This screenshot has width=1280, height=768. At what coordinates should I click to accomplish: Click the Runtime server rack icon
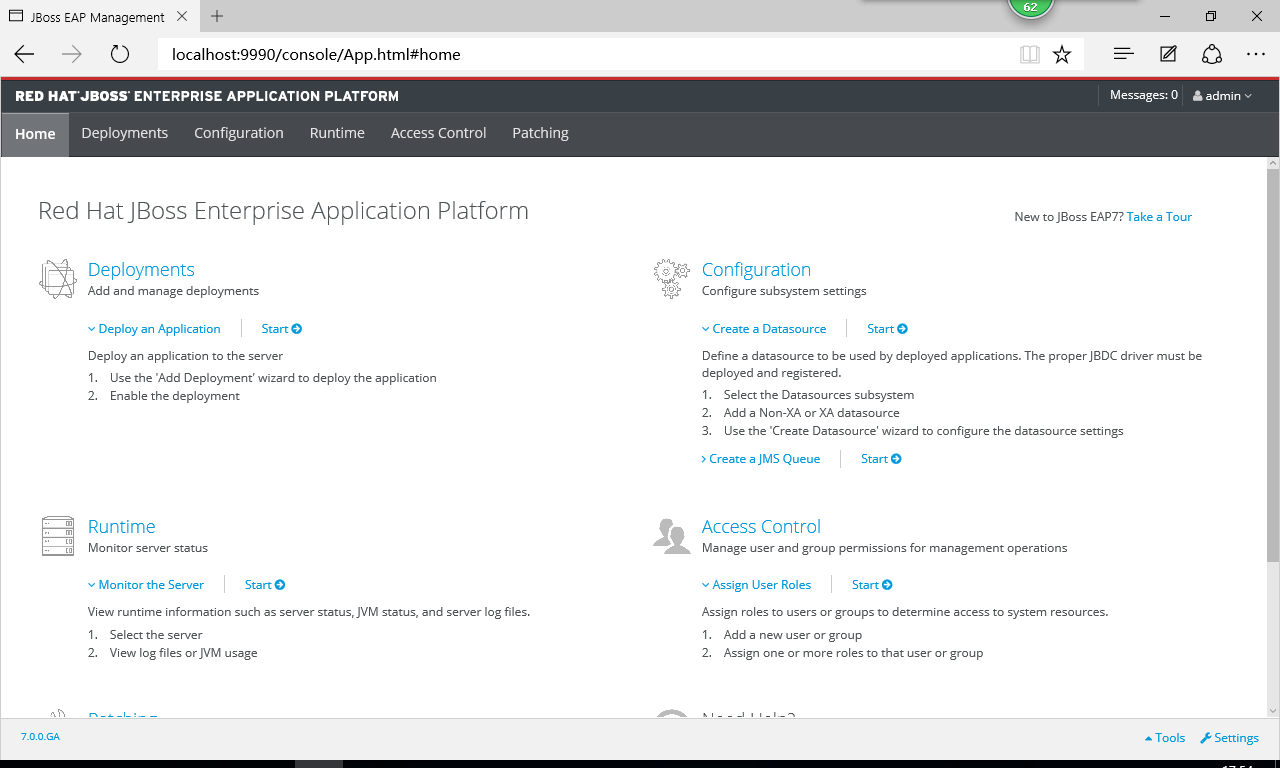[x=58, y=536]
